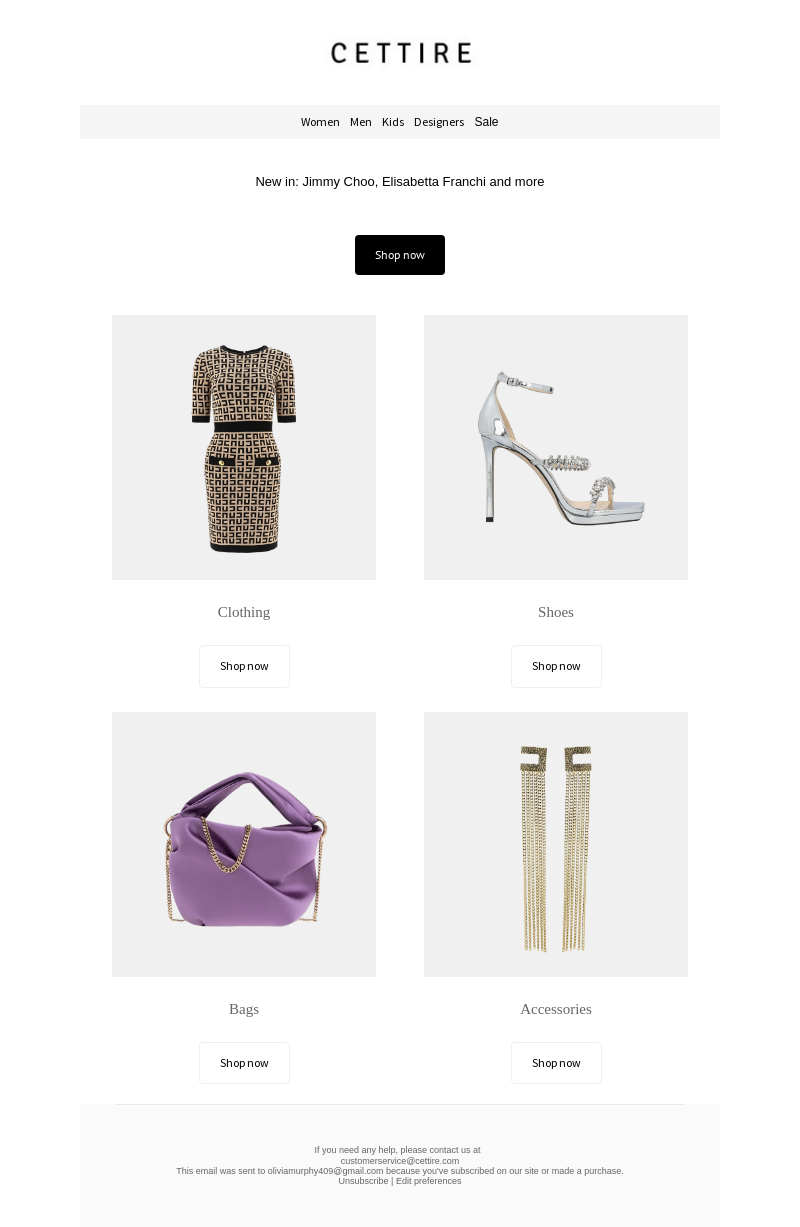
Task: Click the Accessories category label
Action: (556, 1009)
